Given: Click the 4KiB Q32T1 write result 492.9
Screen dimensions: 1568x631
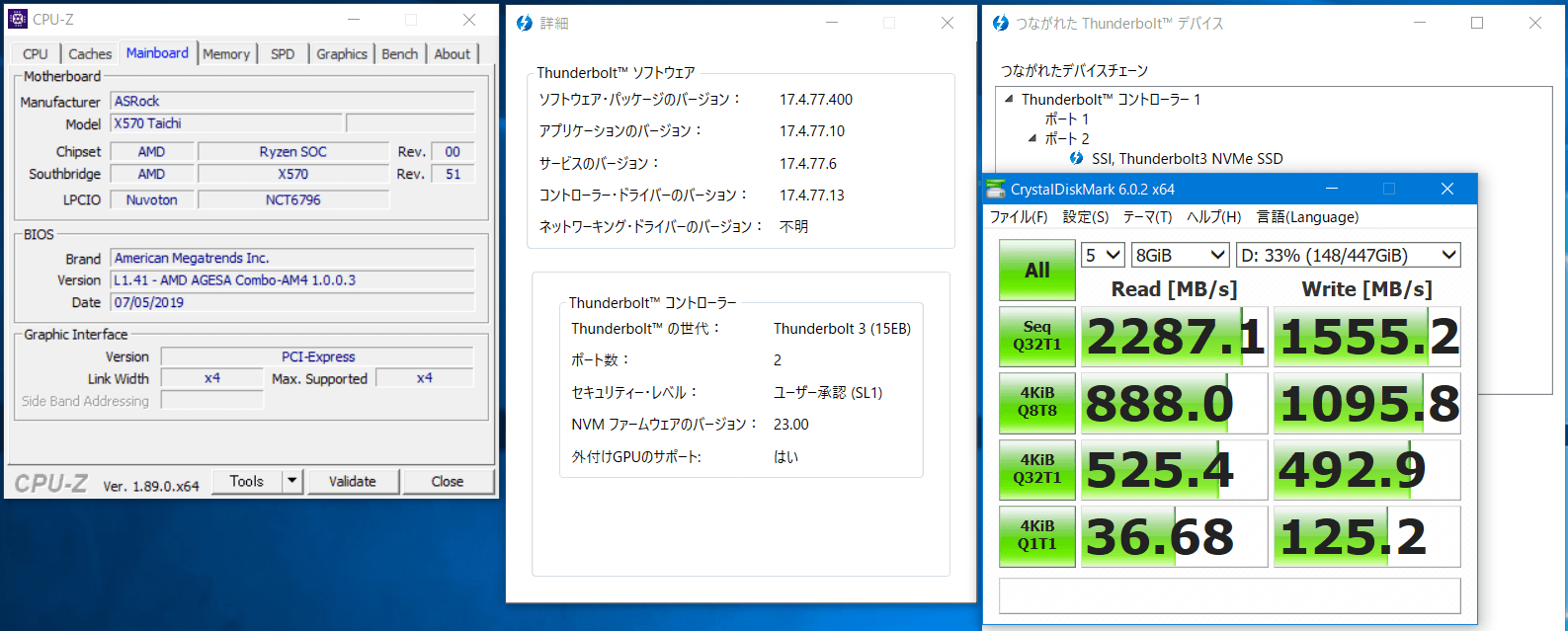Looking at the screenshot, I should point(1367,470).
